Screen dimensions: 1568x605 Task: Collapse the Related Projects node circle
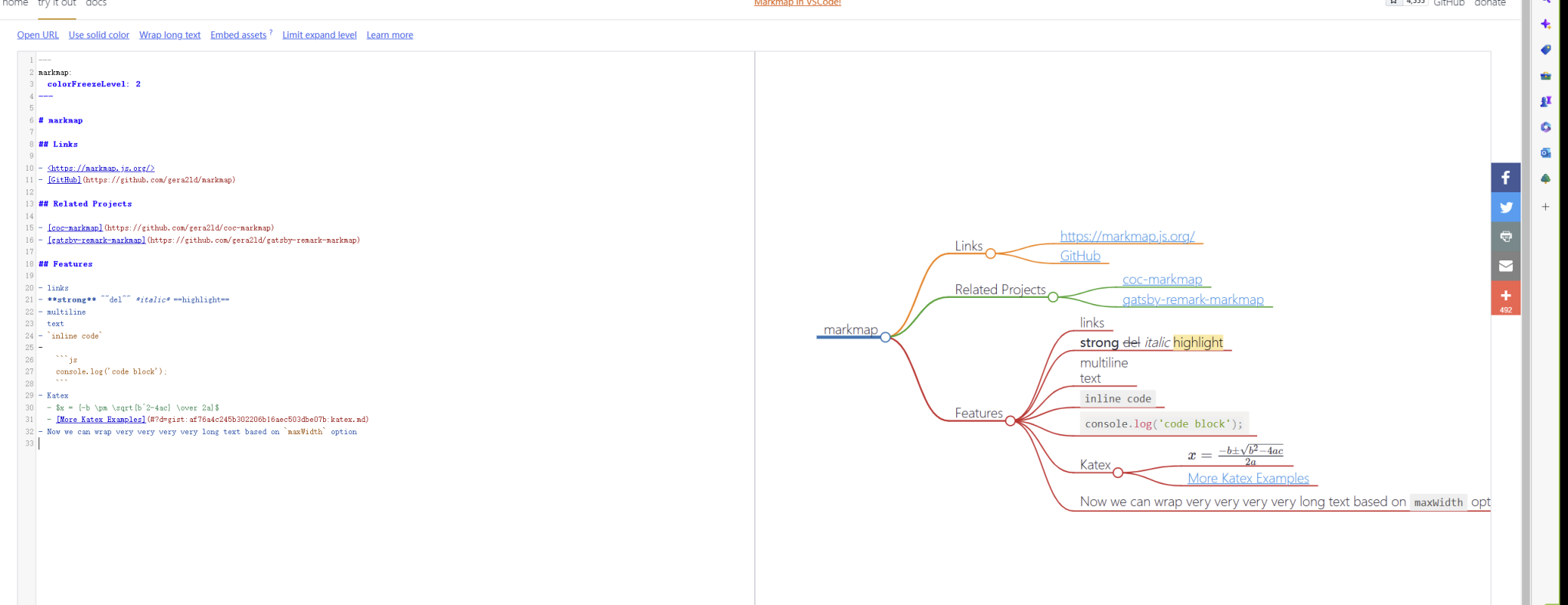coord(1053,297)
